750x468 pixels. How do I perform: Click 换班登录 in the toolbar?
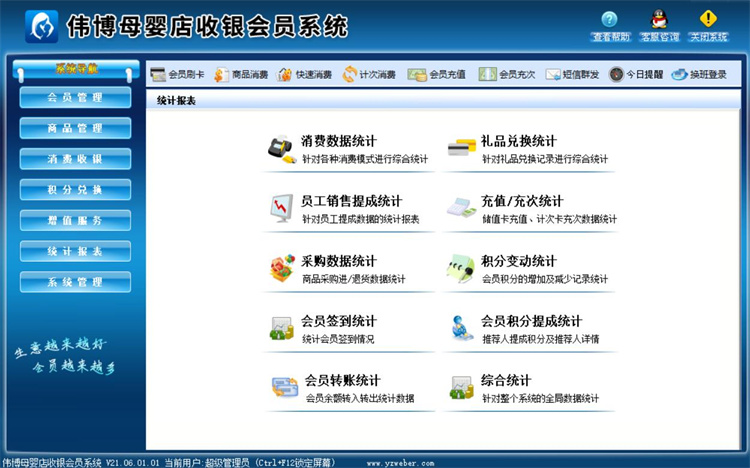tap(699, 75)
